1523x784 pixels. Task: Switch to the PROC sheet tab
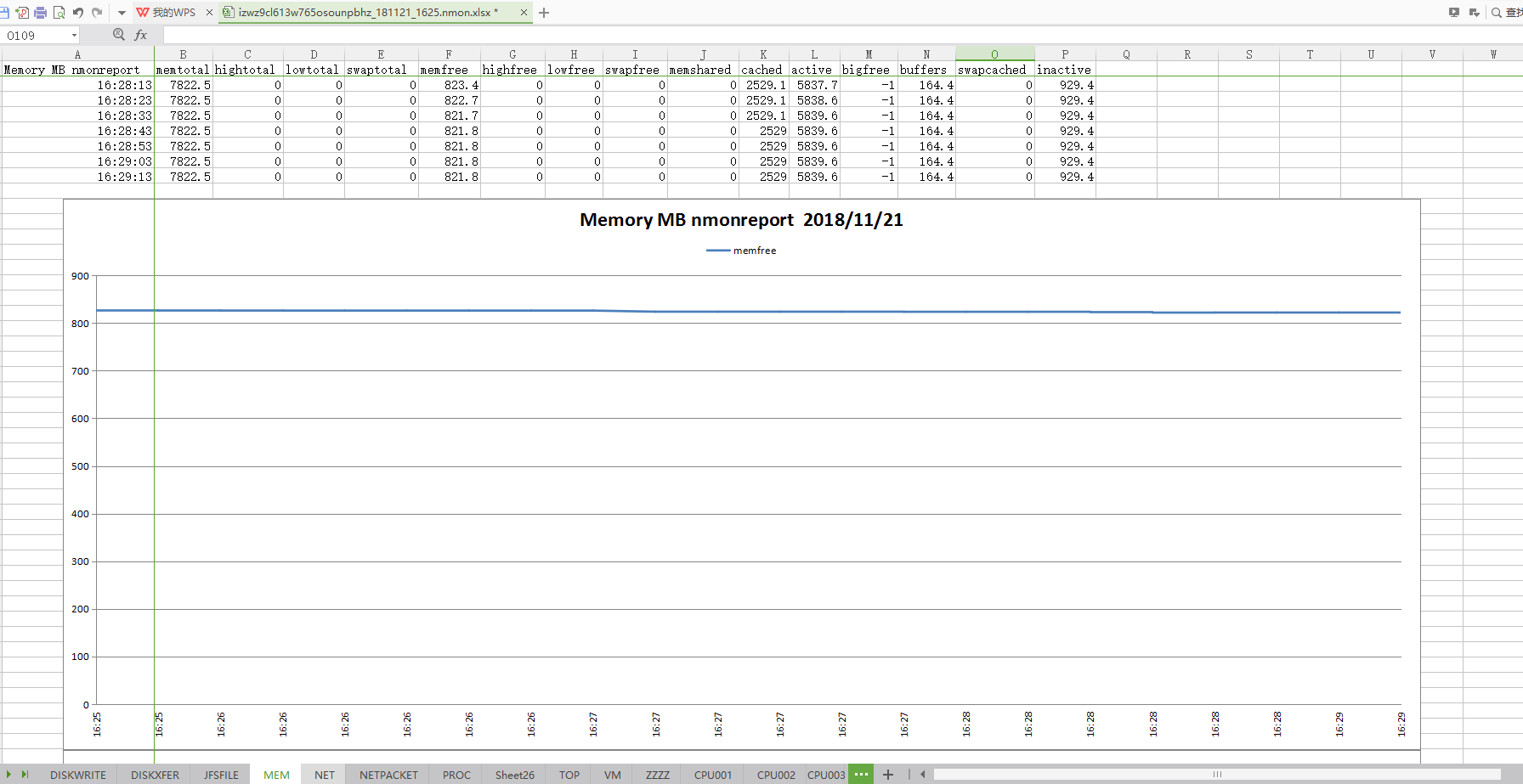[x=456, y=775]
